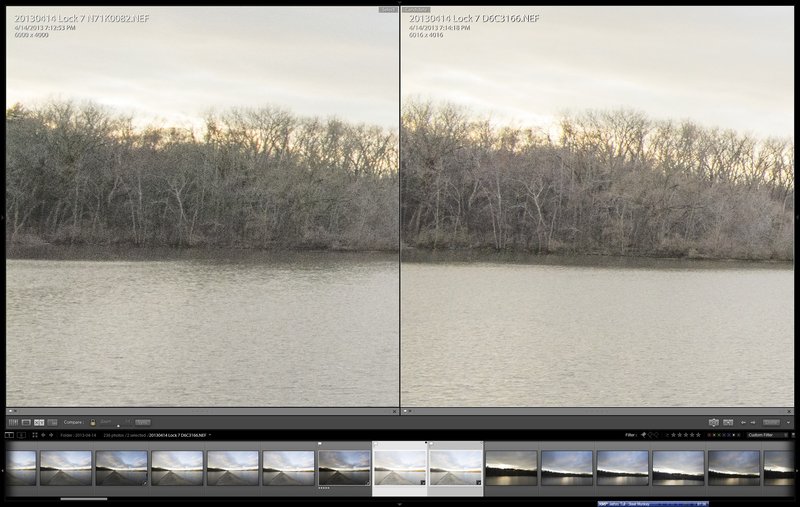This screenshot has height=507, width=800.
Task: Switch to Survey view in toolbar
Action: 52,422
